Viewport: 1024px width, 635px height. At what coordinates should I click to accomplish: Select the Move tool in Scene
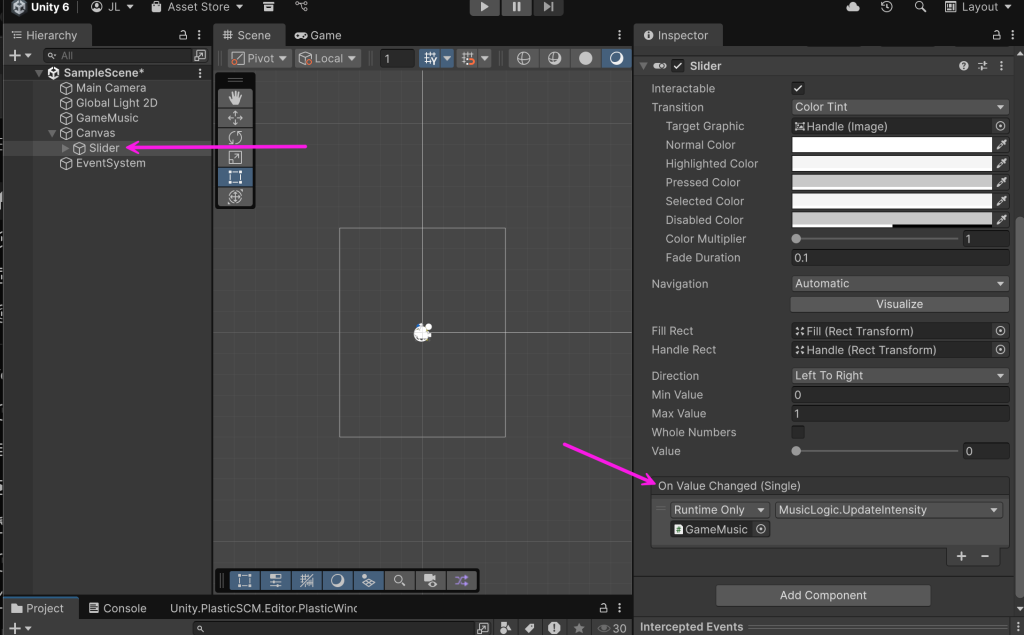(235, 118)
